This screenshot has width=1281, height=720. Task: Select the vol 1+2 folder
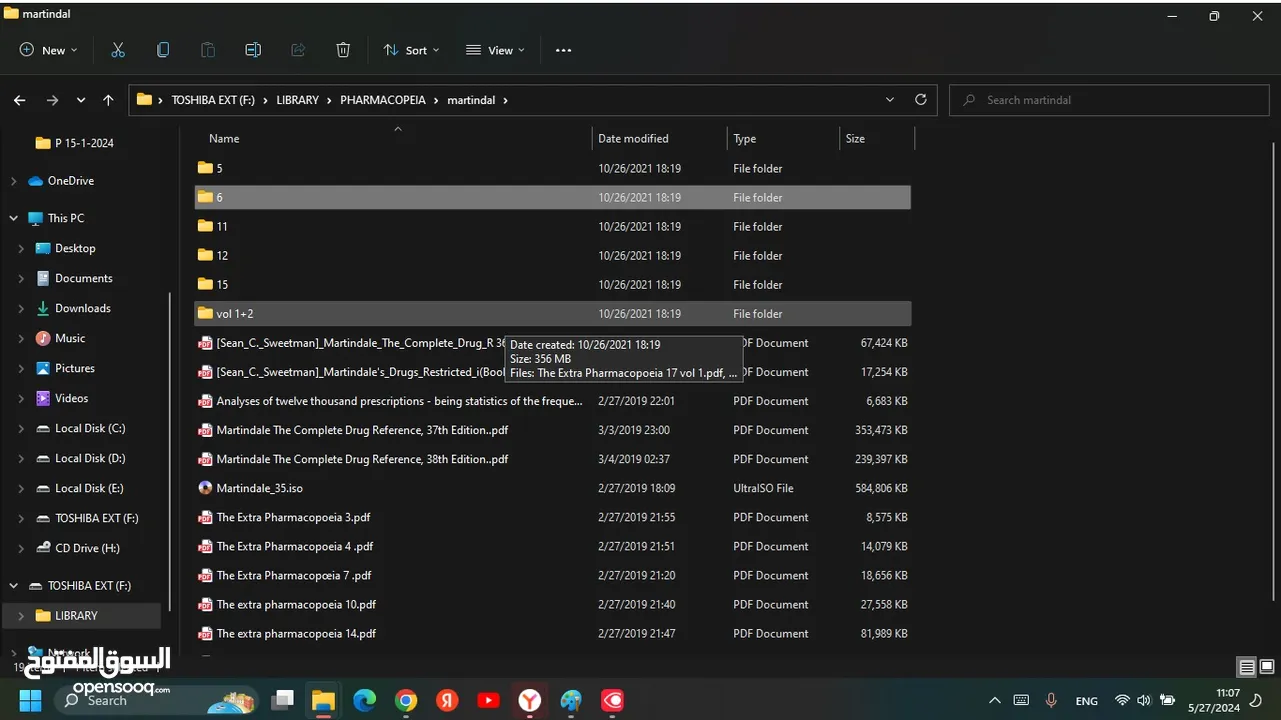(x=552, y=314)
